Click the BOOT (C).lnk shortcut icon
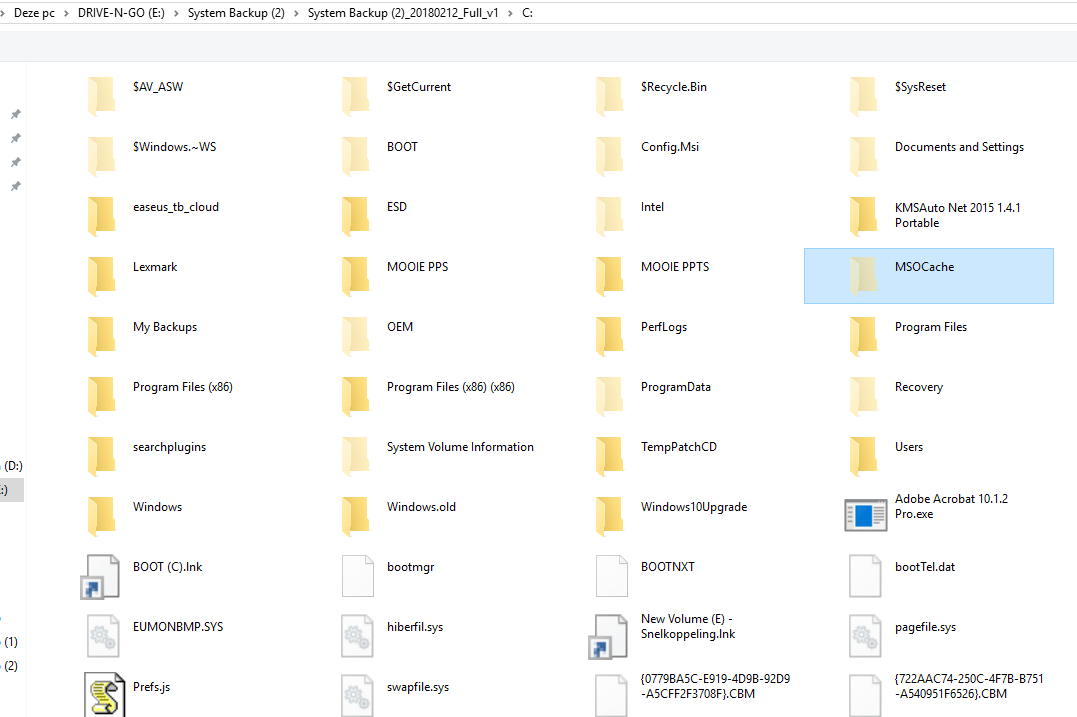This screenshot has width=1077, height=717. 101,577
